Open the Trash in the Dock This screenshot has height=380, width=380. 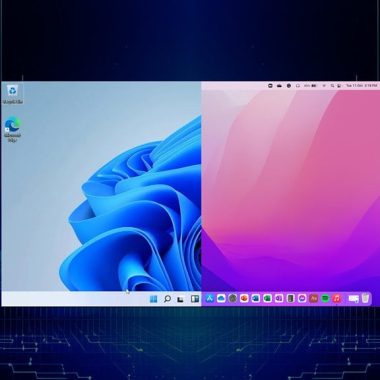tap(366, 298)
